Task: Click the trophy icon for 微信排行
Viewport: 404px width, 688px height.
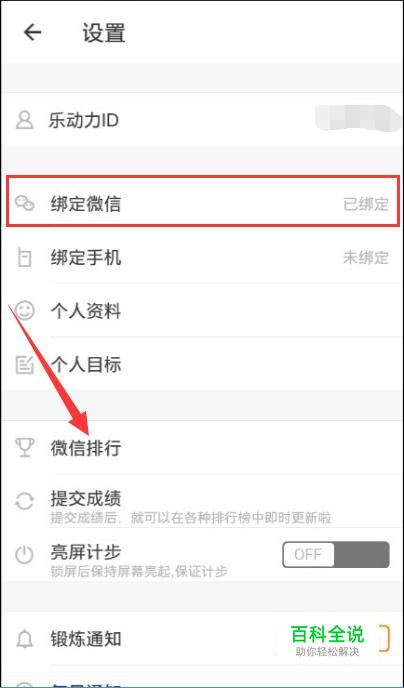Action: tap(24, 448)
